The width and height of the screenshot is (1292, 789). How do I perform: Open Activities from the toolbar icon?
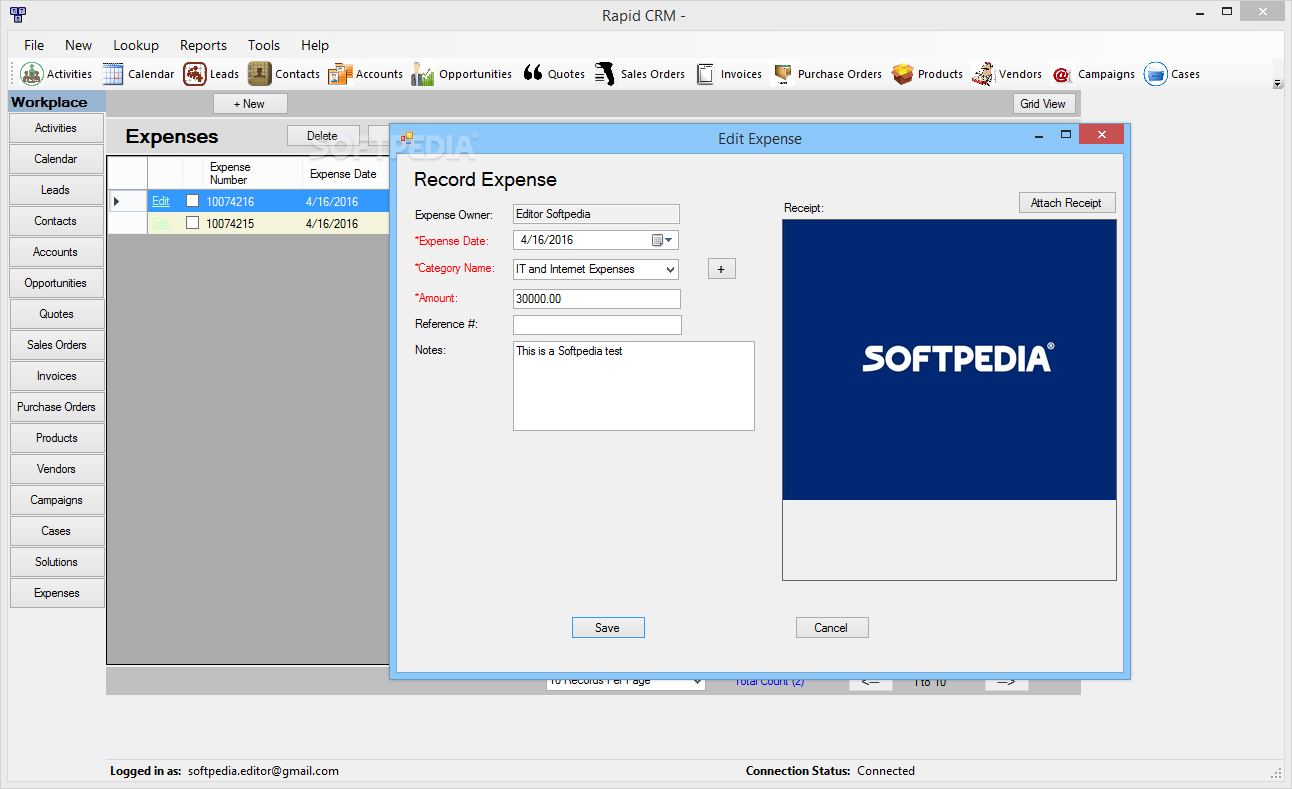click(56, 74)
